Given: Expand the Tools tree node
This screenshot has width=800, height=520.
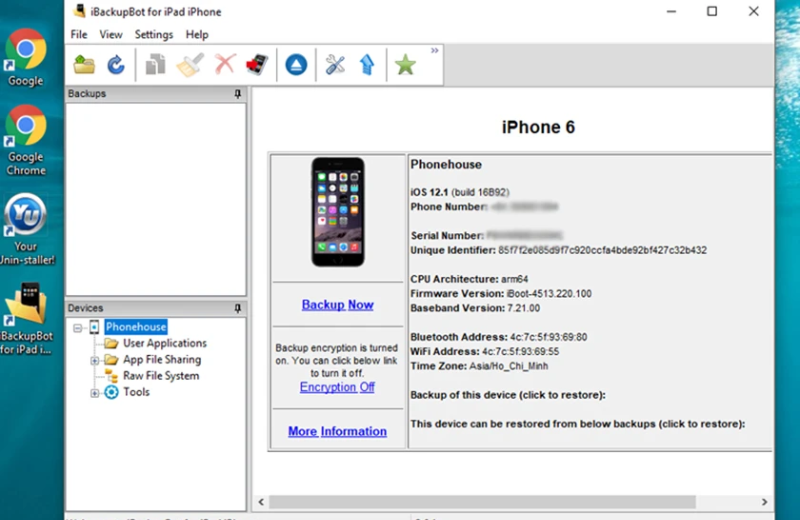Looking at the screenshot, I should click(x=94, y=393).
